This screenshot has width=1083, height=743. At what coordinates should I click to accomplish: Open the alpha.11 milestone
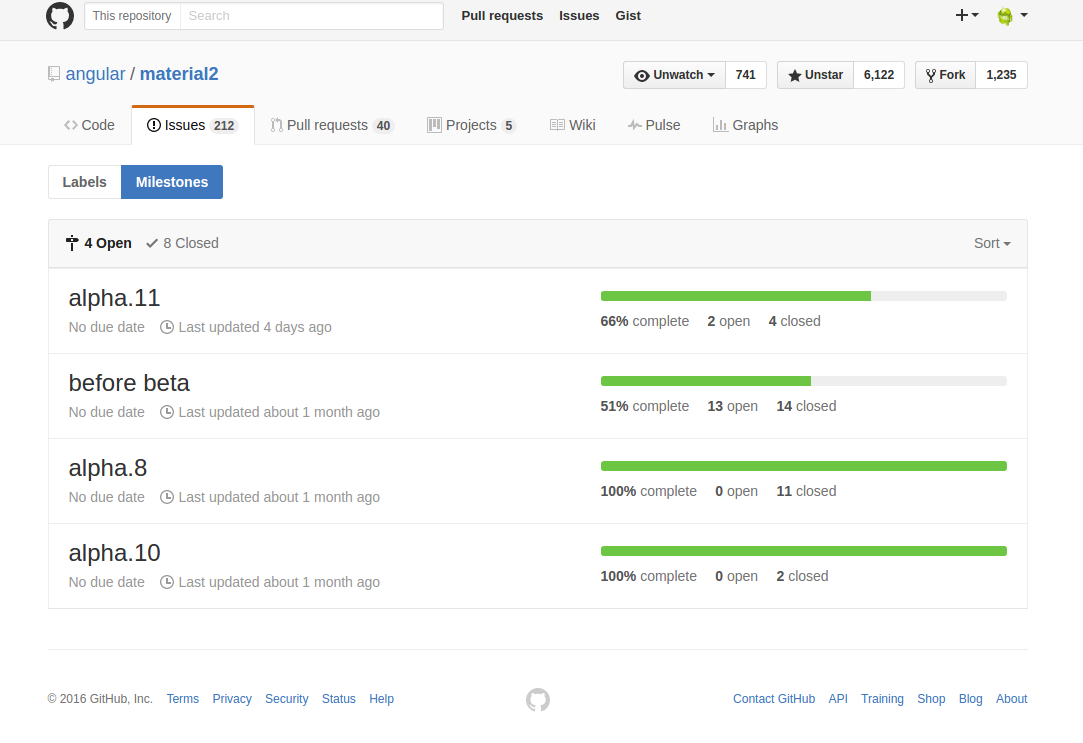(114, 298)
